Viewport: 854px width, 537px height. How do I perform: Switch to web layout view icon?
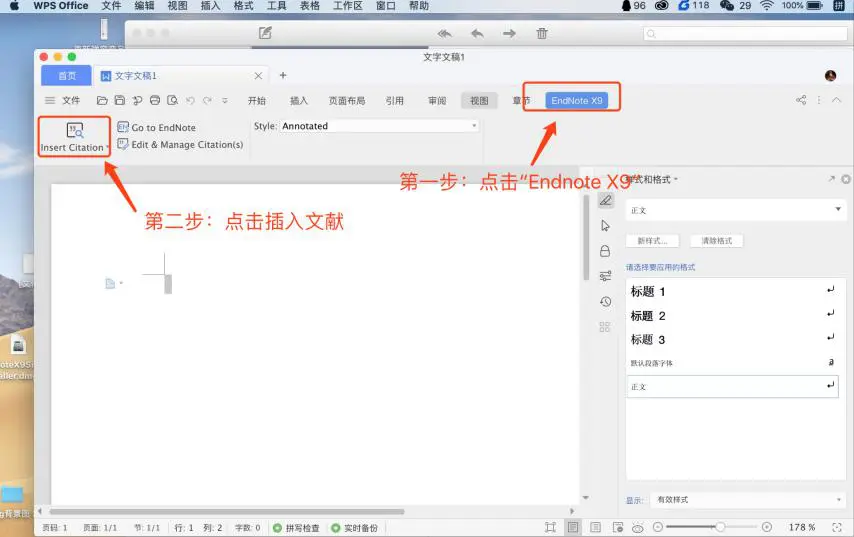coord(618,527)
